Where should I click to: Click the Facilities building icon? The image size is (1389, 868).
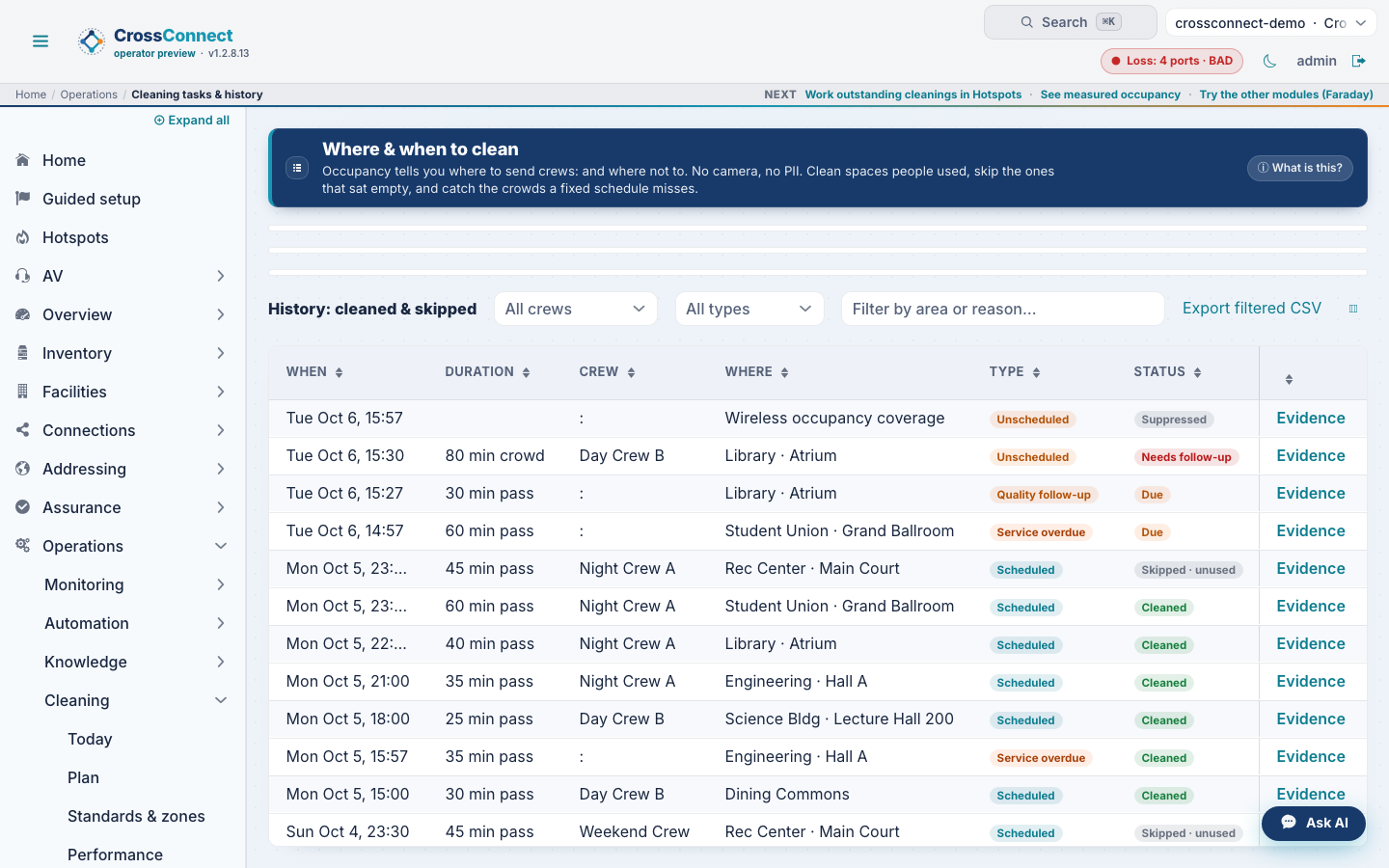click(23, 392)
